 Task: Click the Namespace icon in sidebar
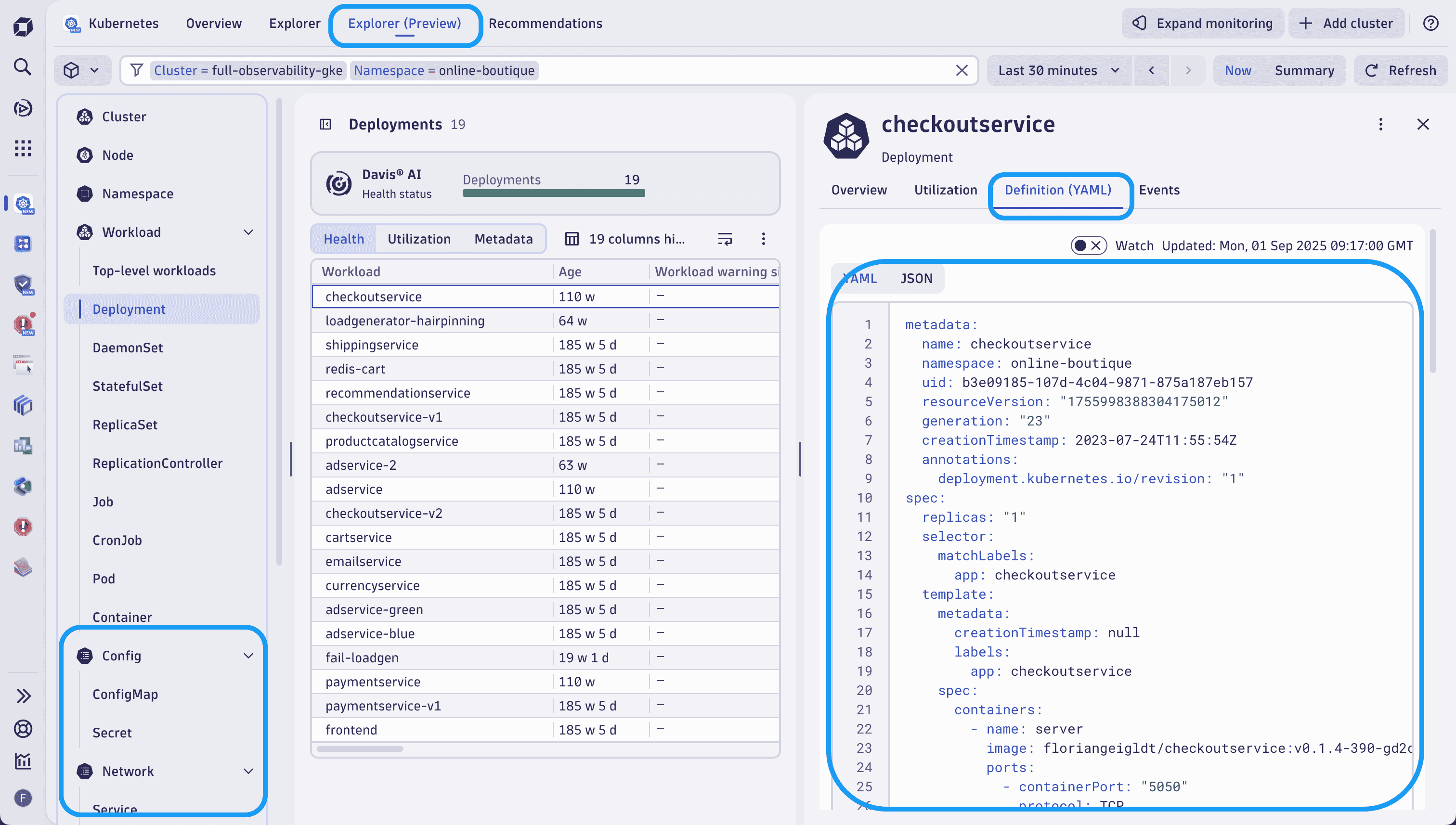point(84,193)
